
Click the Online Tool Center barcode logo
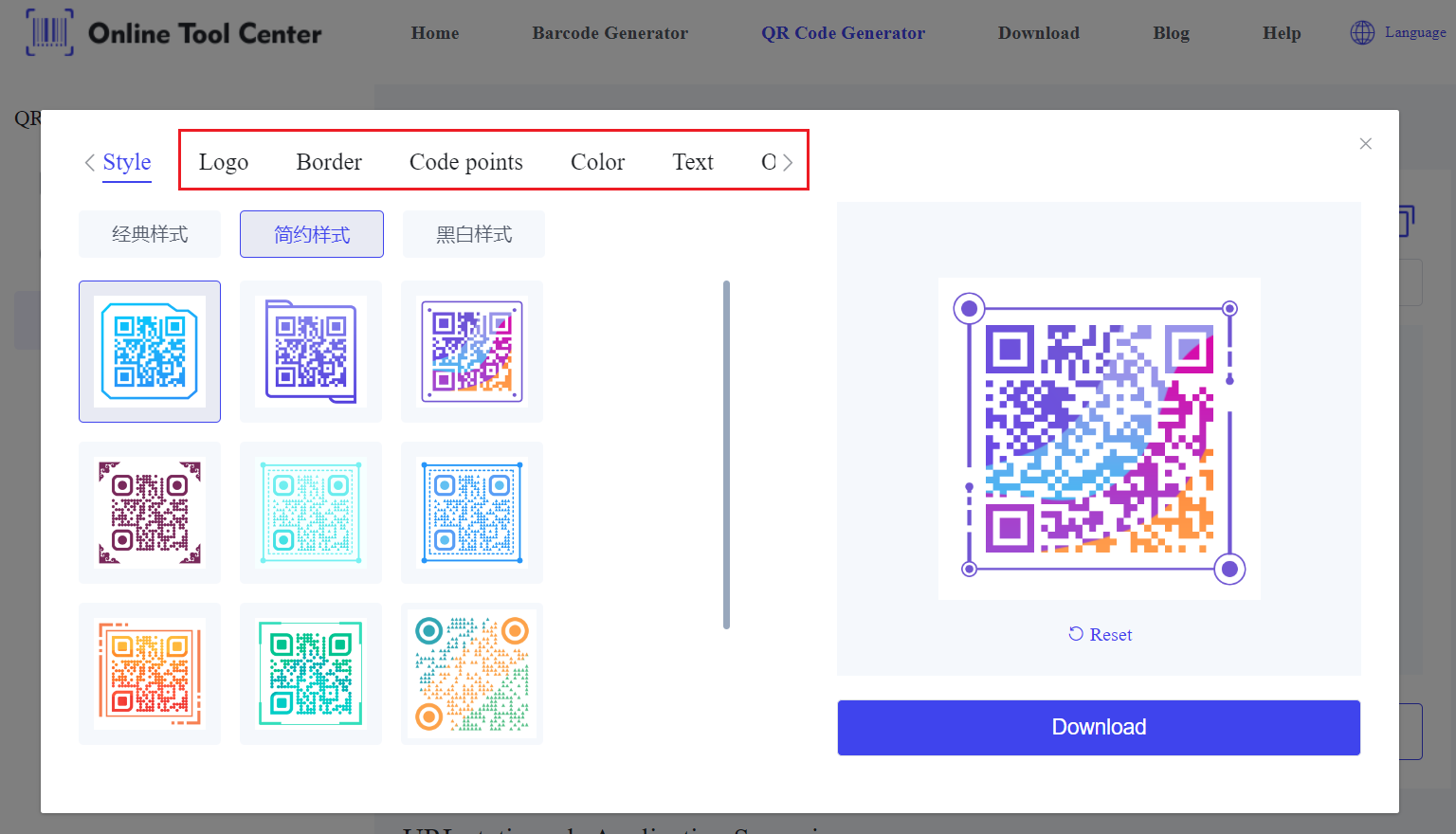pos(49,32)
